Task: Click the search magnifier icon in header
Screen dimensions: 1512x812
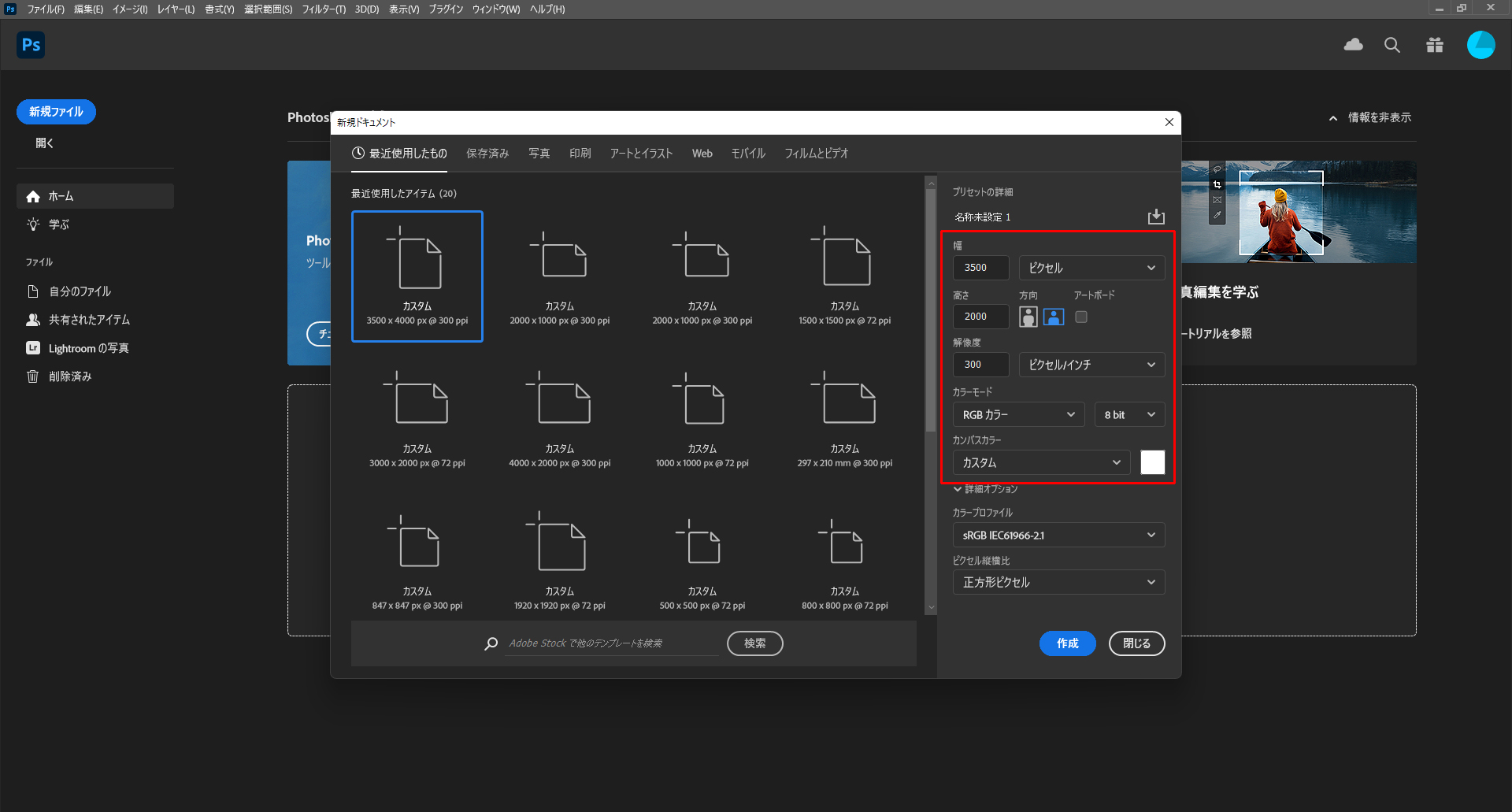Action: click(x=1392, y=45)
